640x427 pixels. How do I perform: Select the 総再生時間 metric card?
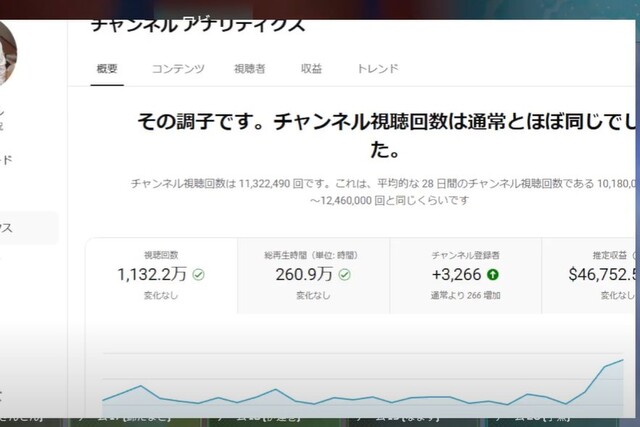coord(313,276)
